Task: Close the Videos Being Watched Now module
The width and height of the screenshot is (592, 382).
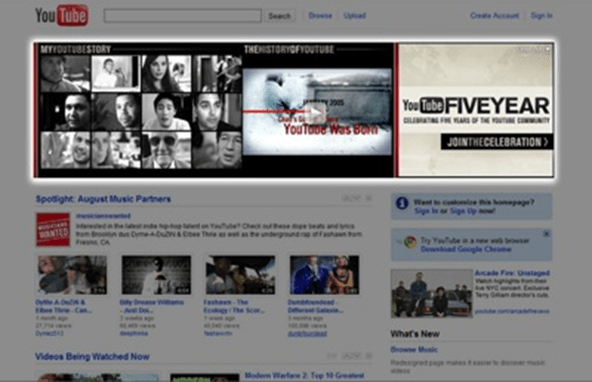Action: (x=369, y=356)
